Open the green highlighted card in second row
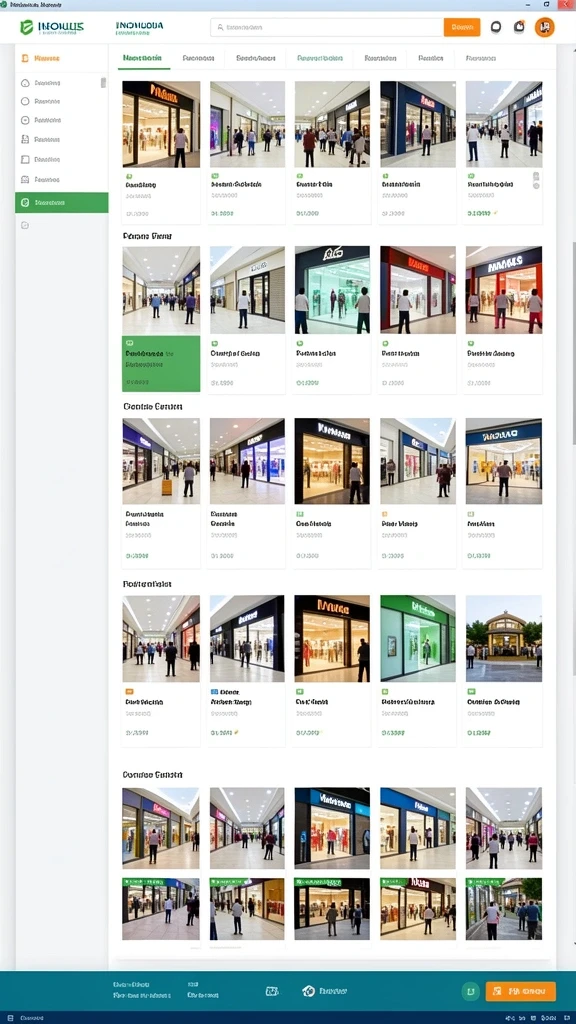The height and width of the screenshot is (1024, 576). [161, 319]
